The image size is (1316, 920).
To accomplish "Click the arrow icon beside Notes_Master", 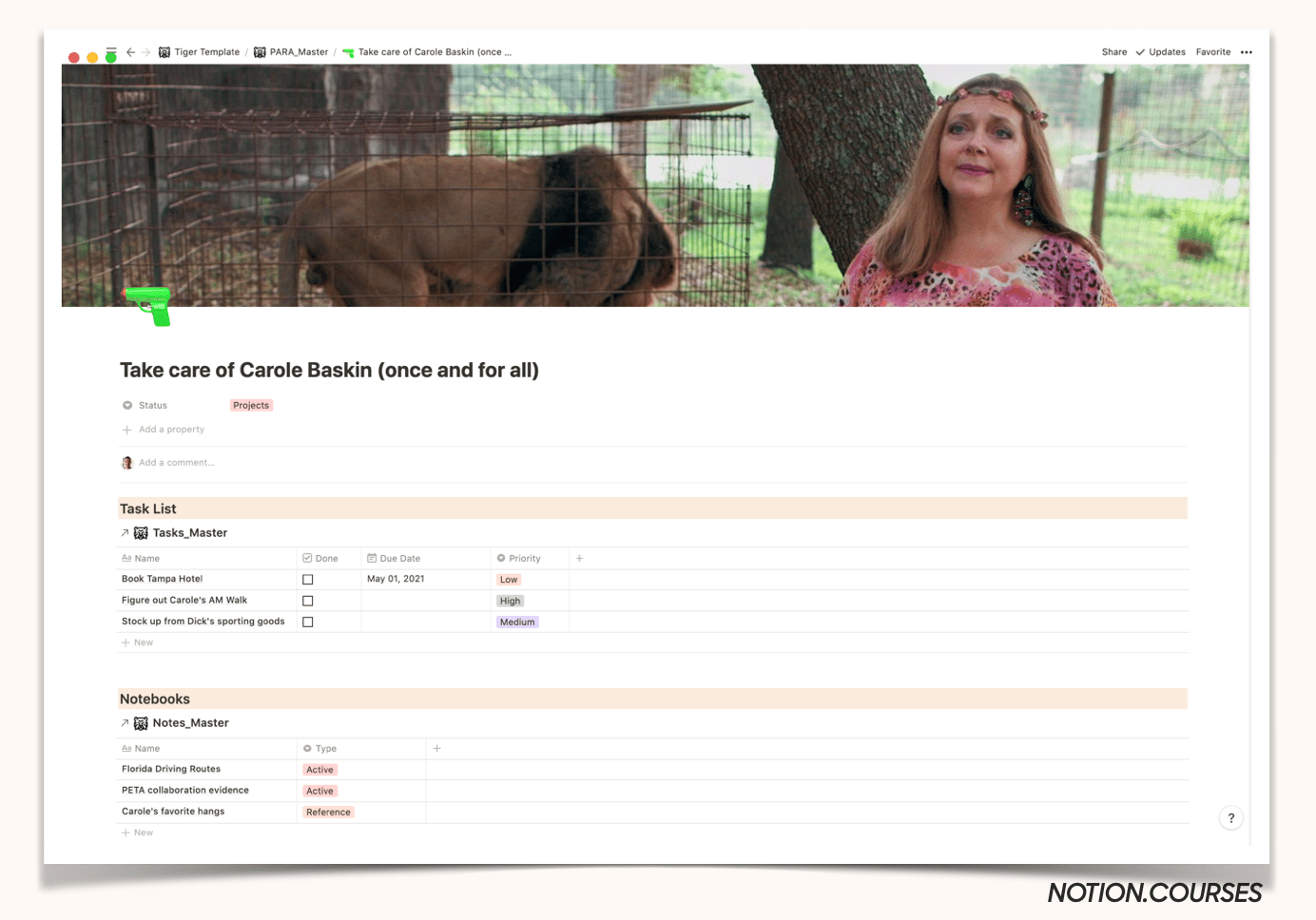I will click(x=125, y=723).
